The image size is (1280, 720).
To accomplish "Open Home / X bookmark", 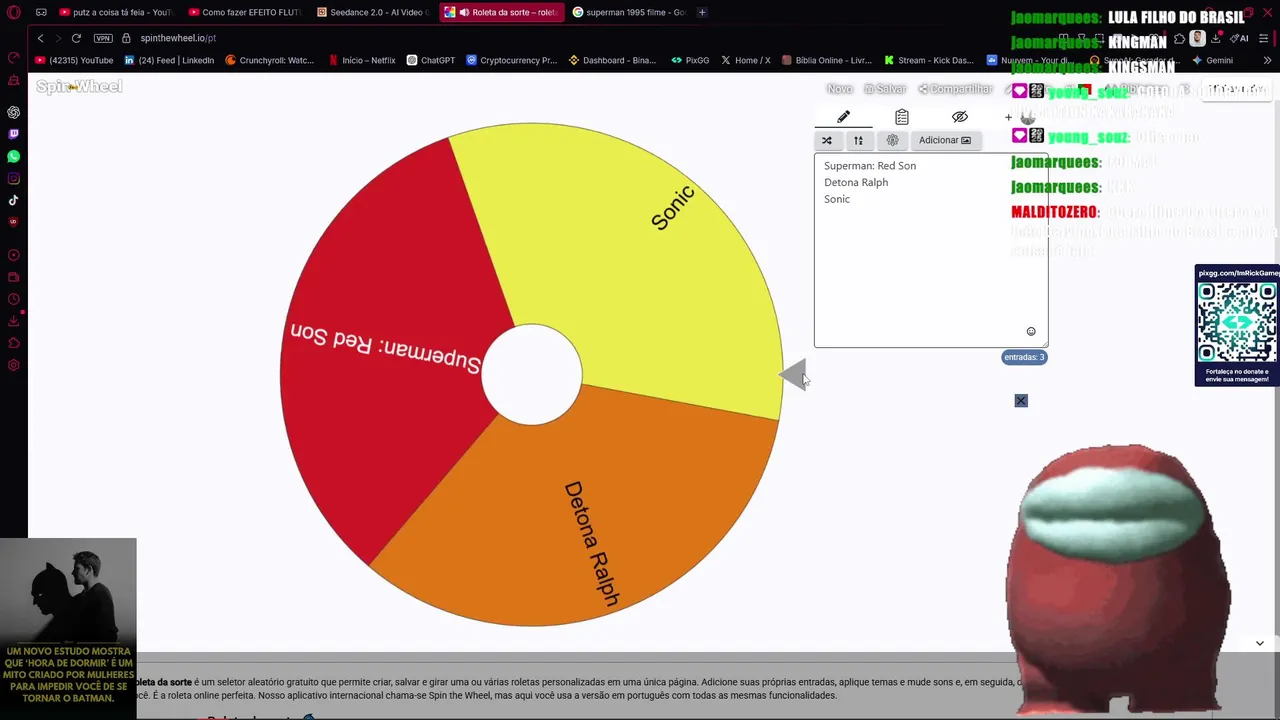I will click(746, 60).
